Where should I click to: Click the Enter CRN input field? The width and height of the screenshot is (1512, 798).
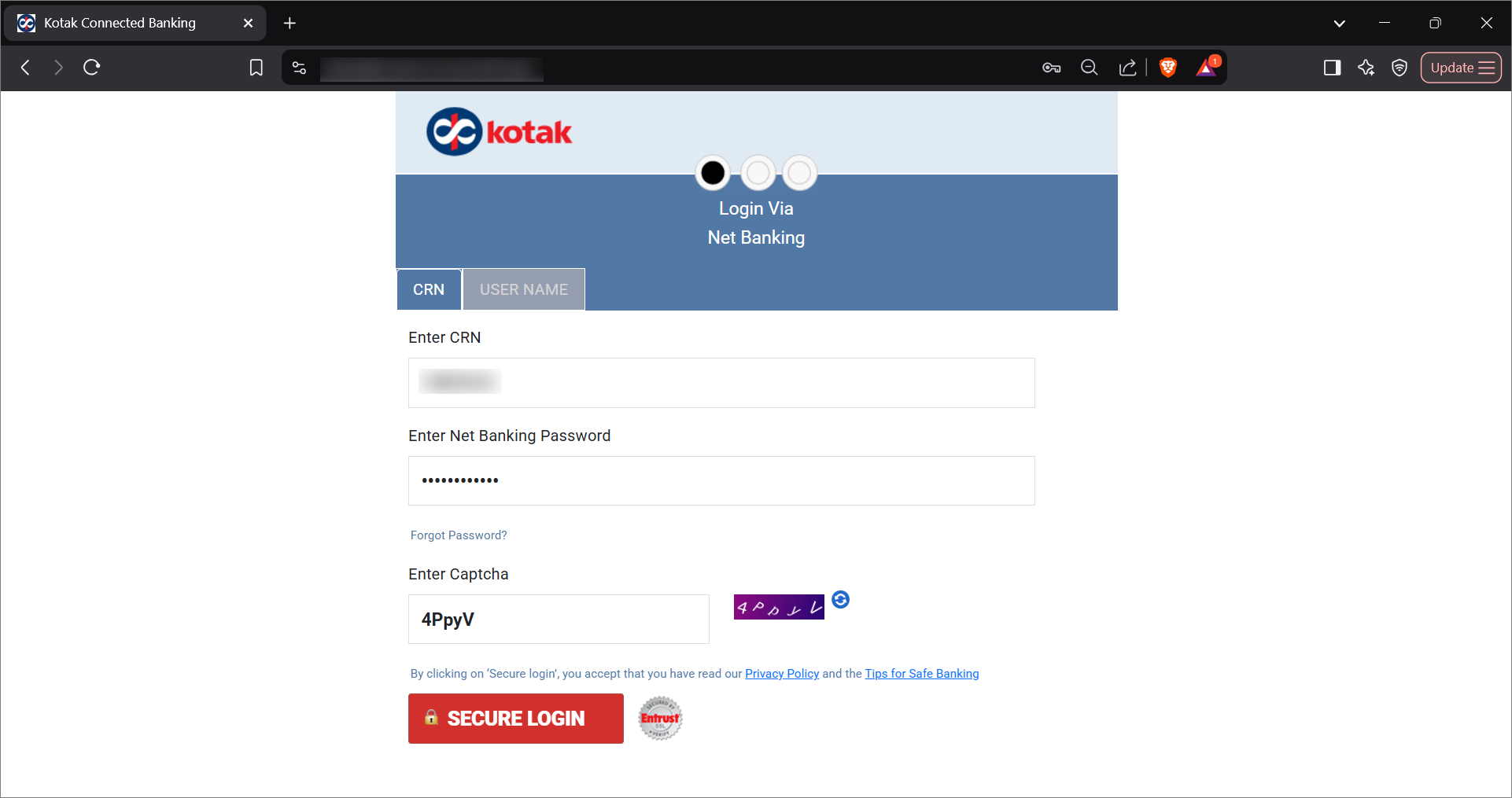pyautogui.click(x=721, y=383)
